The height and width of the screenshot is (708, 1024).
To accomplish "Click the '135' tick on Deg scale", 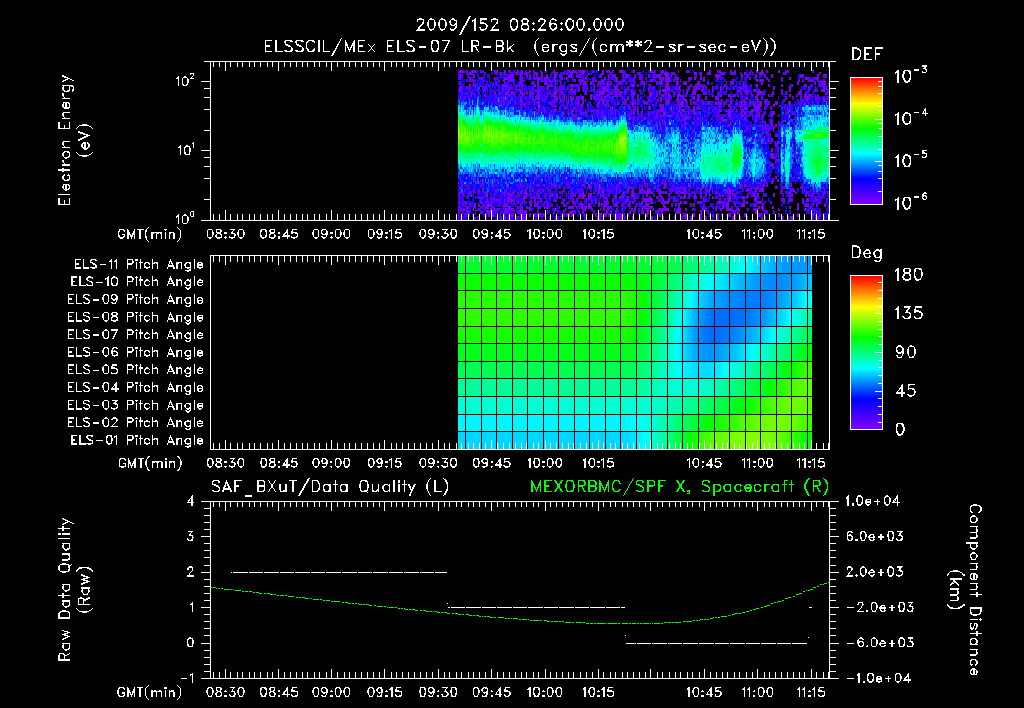I will coord(908,314).
